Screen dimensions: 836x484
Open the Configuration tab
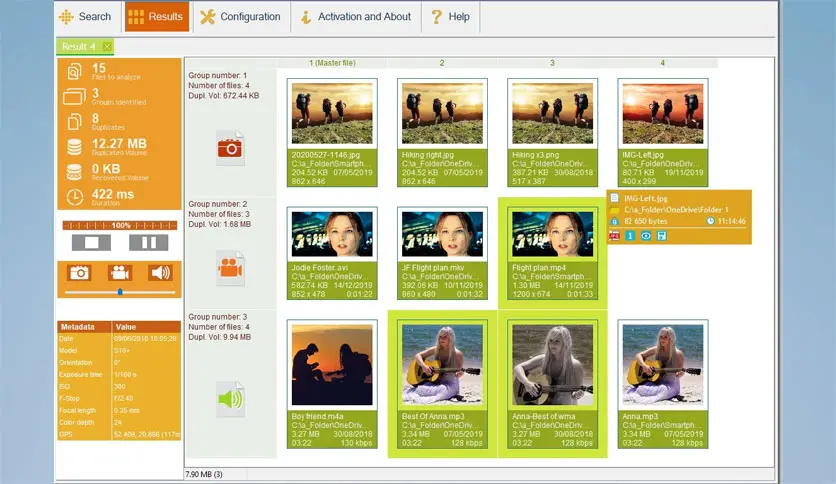click(x=240, y=17)
